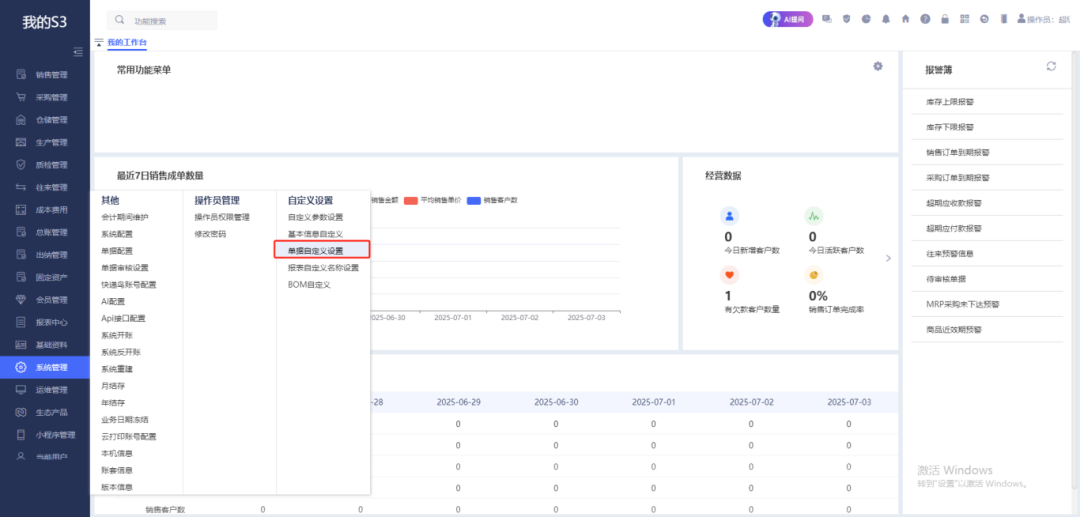Click the 有欠款客户数量 heart card

click(x=751, y=291)
